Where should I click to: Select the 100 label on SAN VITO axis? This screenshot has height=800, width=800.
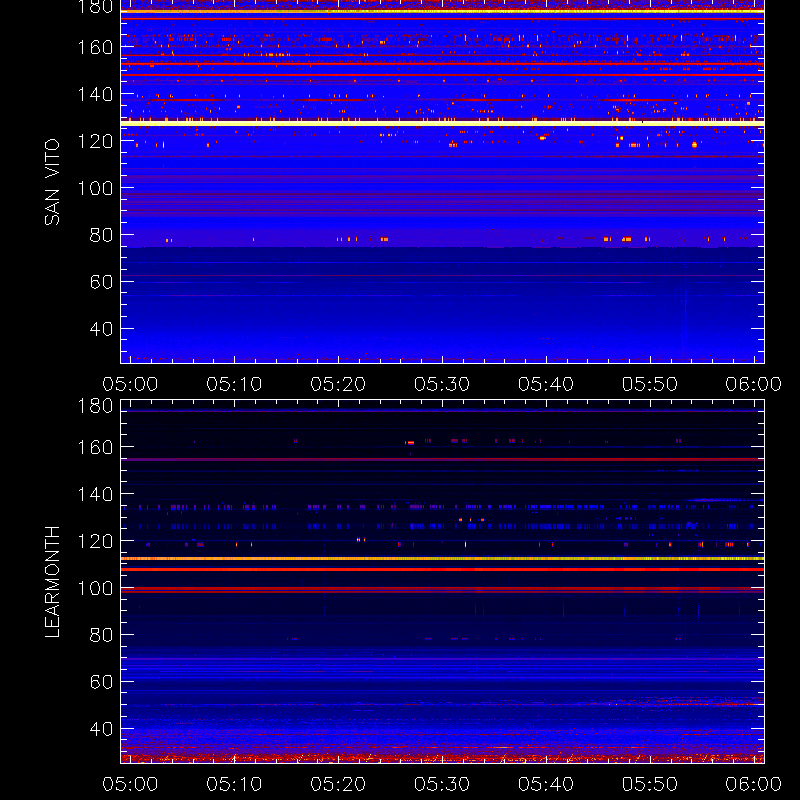(x=95, y=188)
